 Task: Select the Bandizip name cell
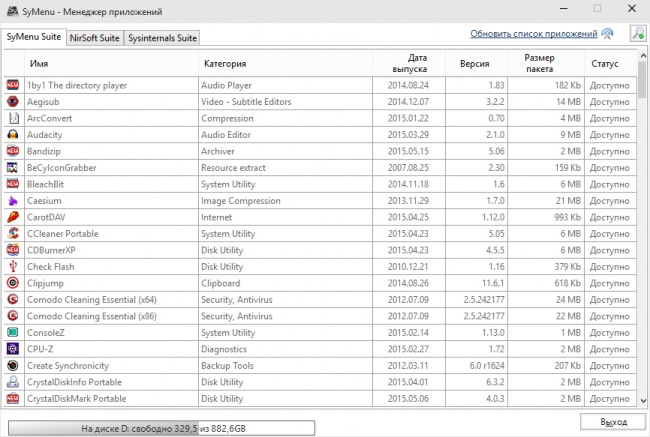coord(112,151)
